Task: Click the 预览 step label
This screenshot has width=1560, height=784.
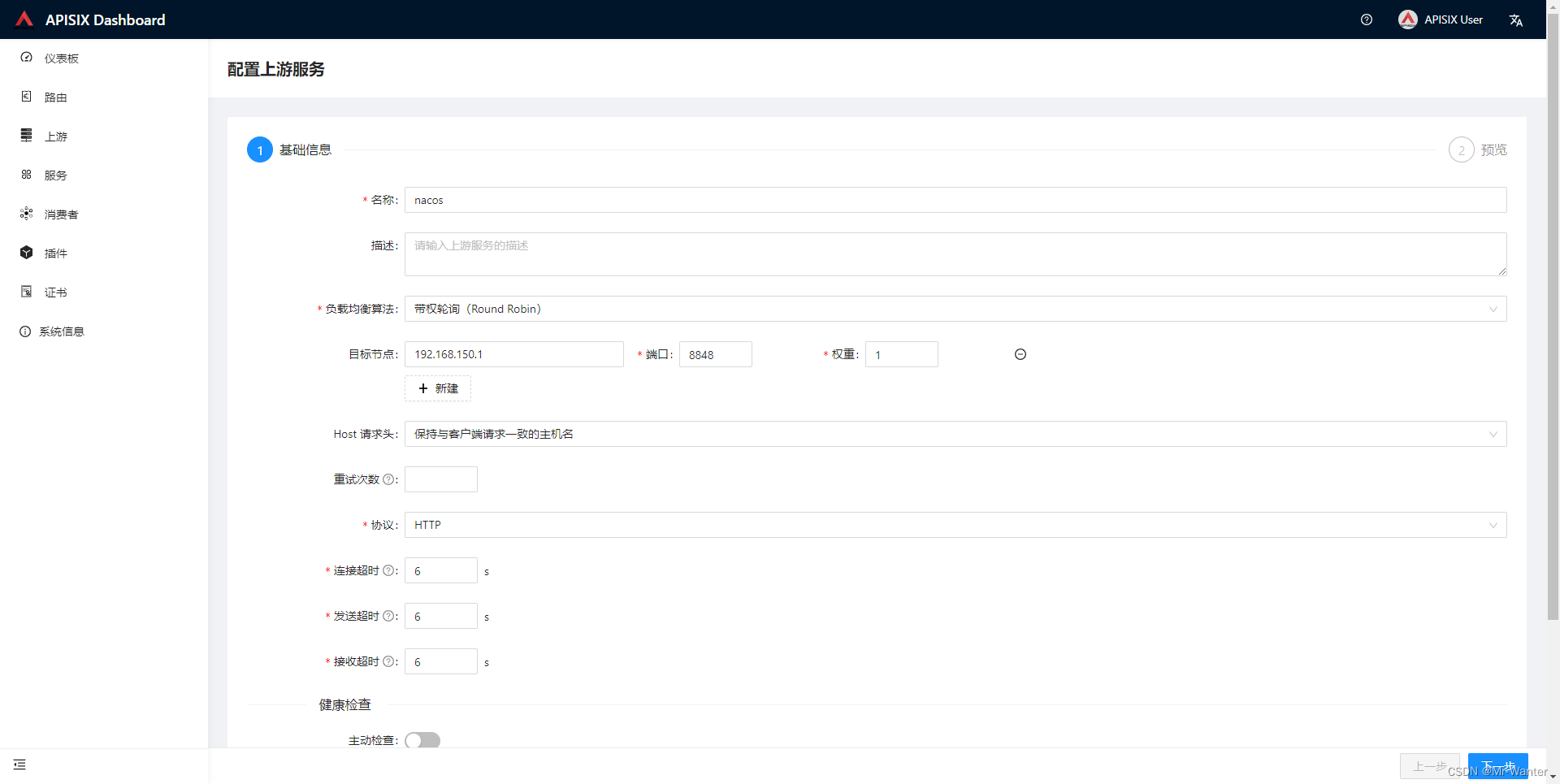Action: point(1494,149)
